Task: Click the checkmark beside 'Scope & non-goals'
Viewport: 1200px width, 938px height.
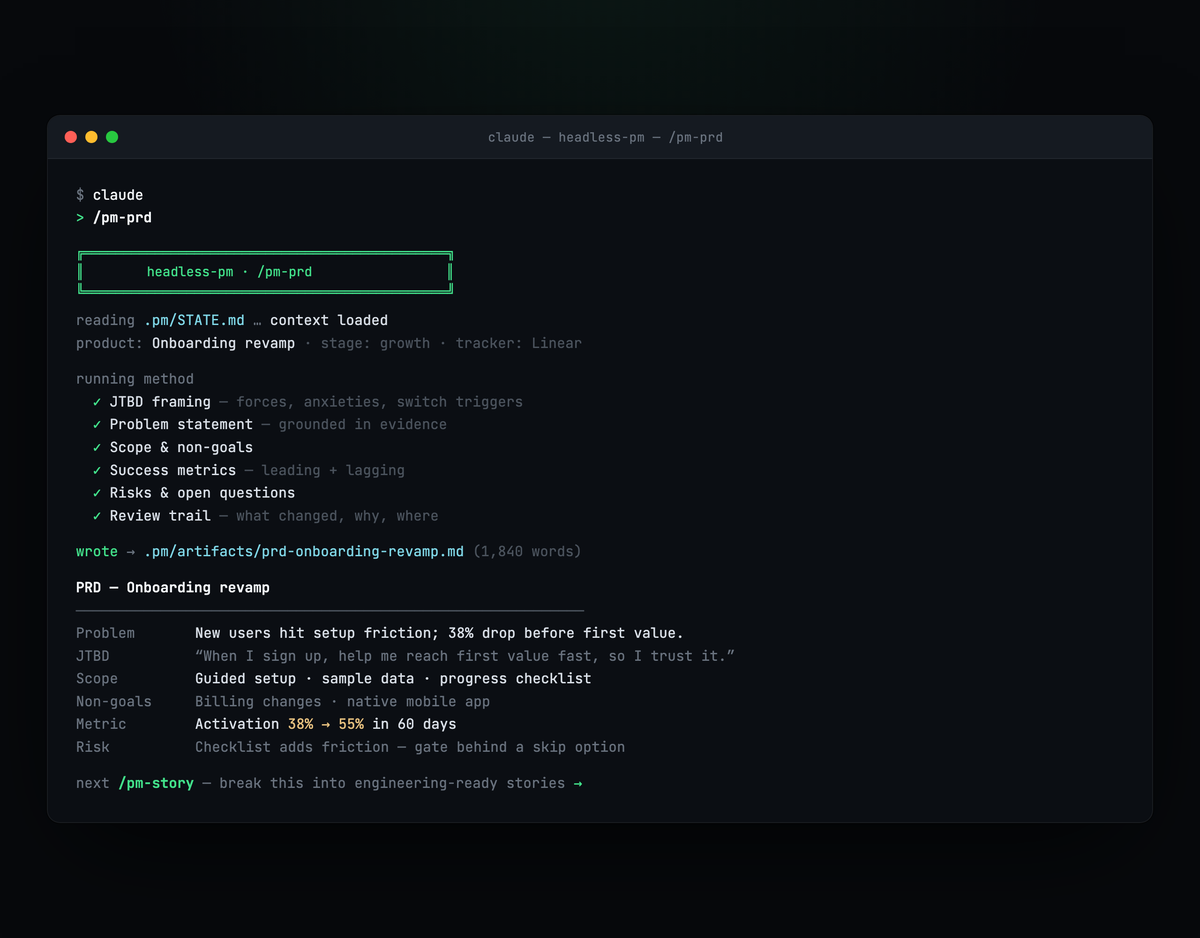Action: point(97,448)
